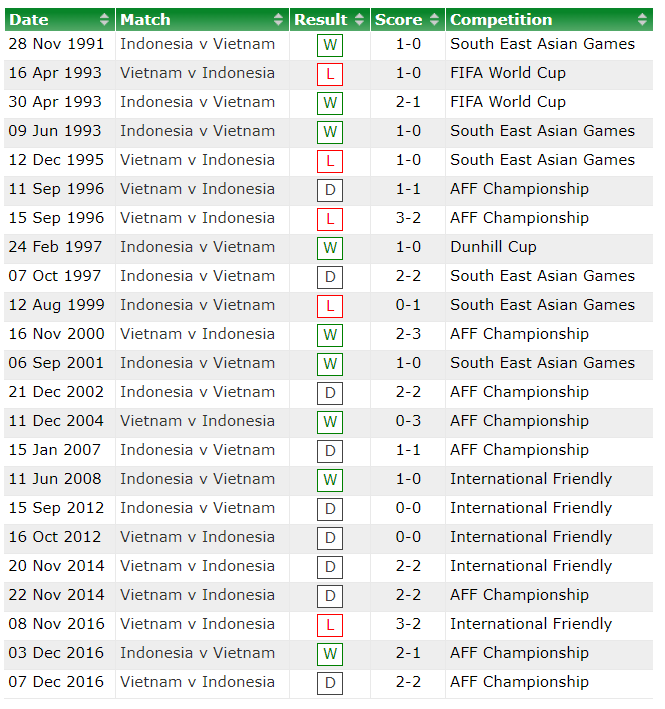Image resolution: width=665 pixels, height=709 pixels.
Task: Click the L result icon for 12 Aug 1999
Action: 330,306
